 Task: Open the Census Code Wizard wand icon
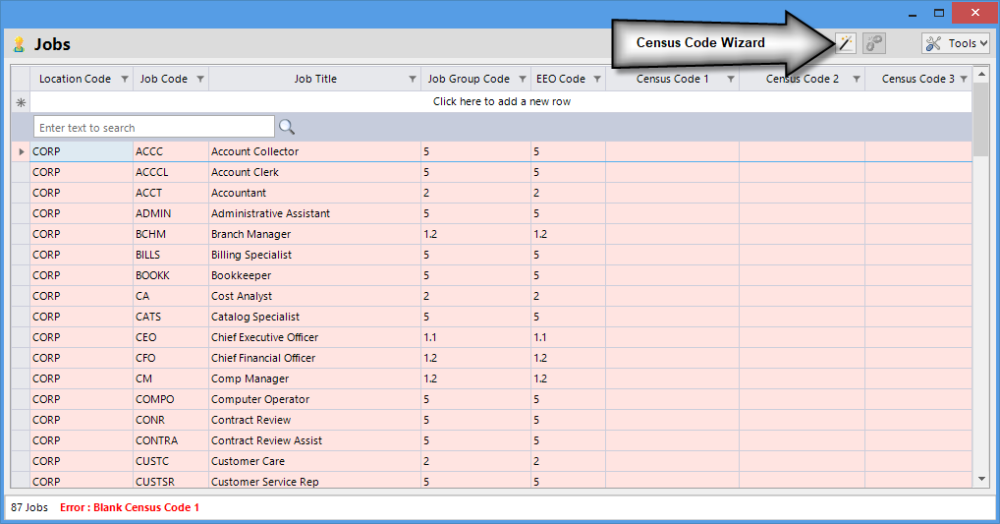[x=846, y=43]
